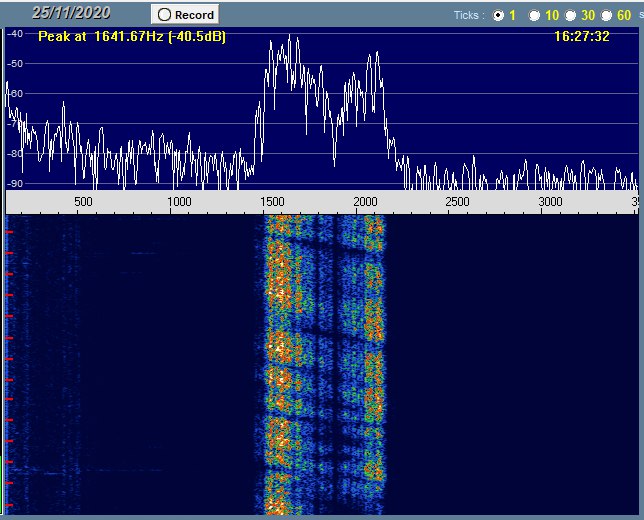Click the Peak at 1641.67Hz readout
644x520 pixels.
(131, 36)
